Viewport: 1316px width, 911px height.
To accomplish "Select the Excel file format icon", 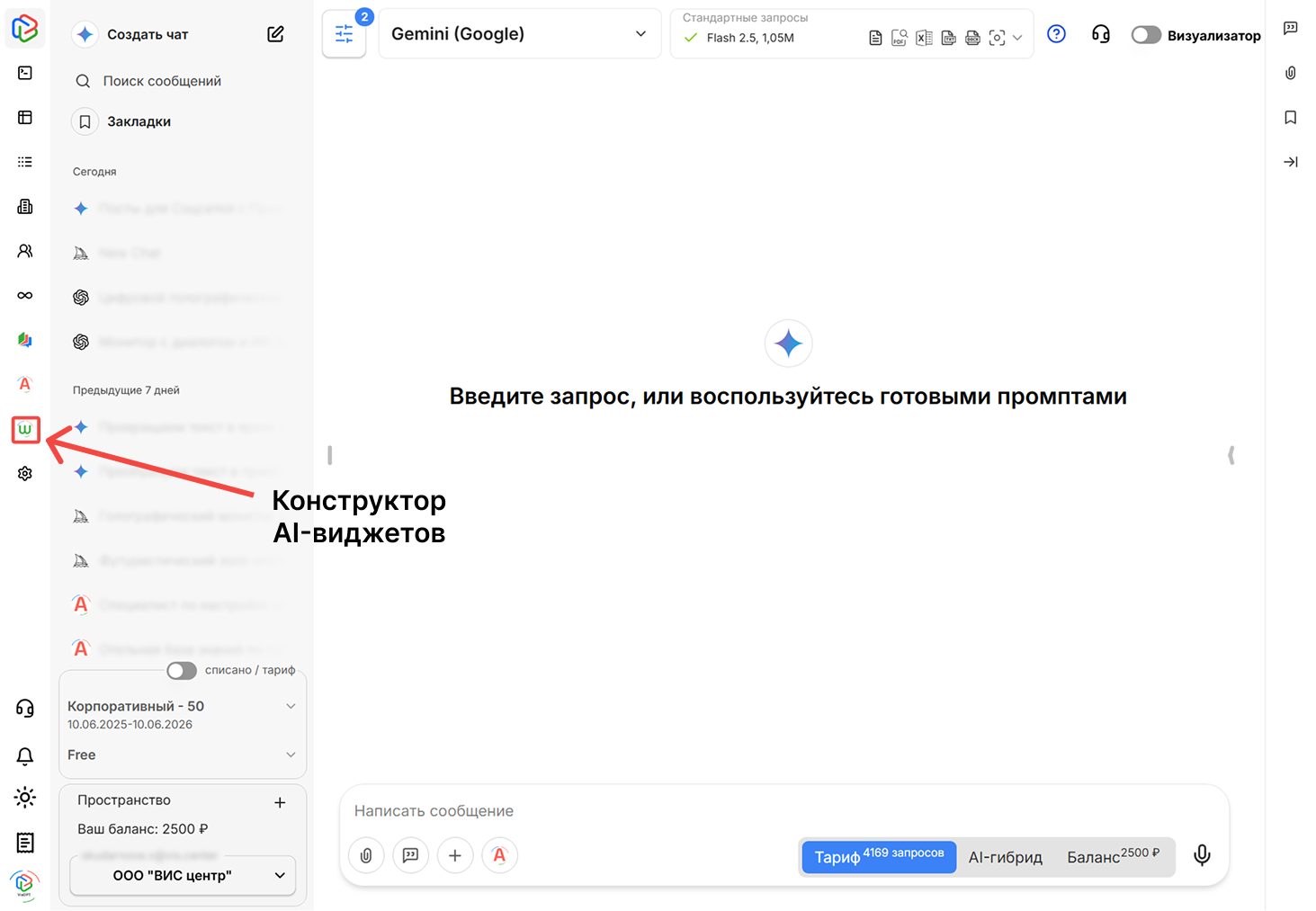I will tap(923, 38).
